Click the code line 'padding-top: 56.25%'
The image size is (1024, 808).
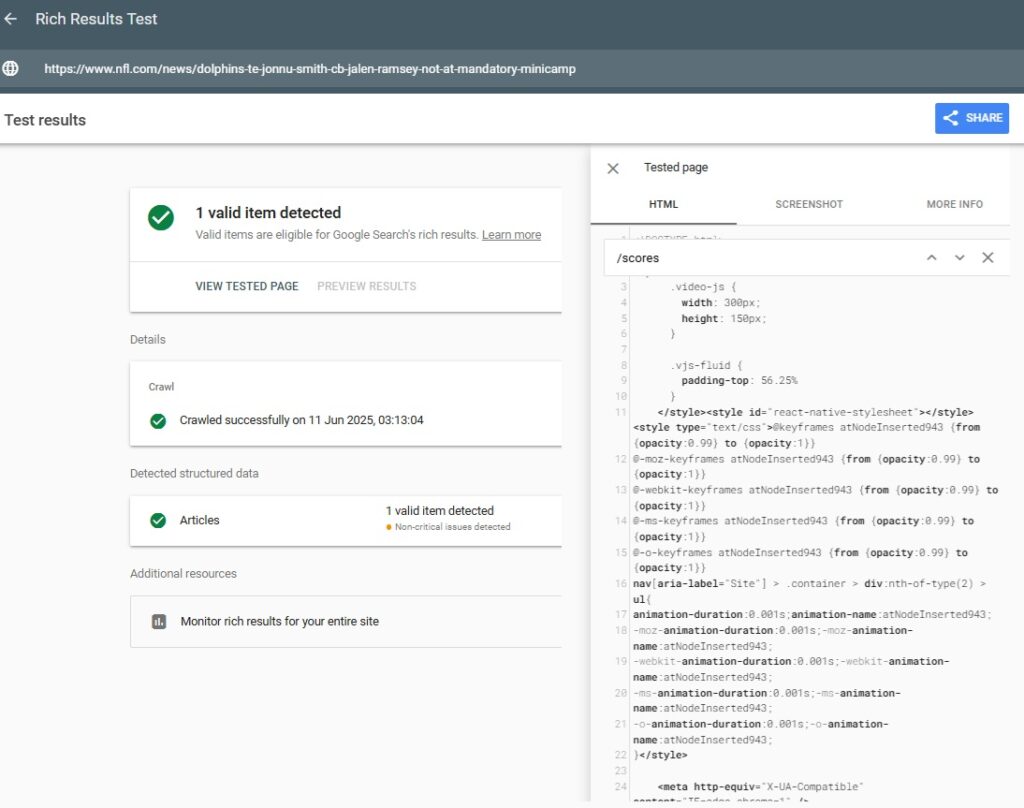coord(739,380)
